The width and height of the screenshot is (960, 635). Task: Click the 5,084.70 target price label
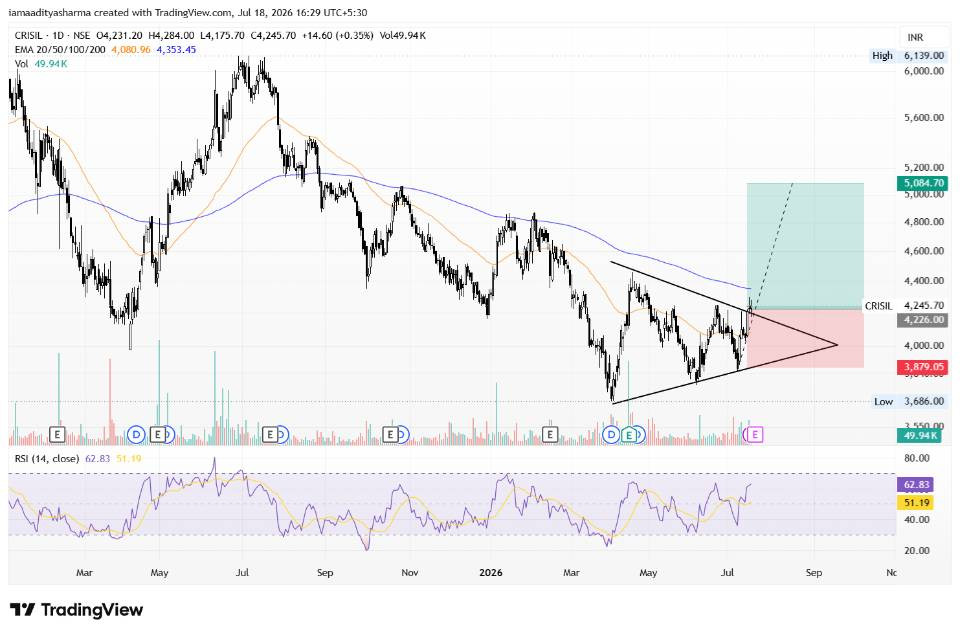pyautogui.click(x=923, y=183)
